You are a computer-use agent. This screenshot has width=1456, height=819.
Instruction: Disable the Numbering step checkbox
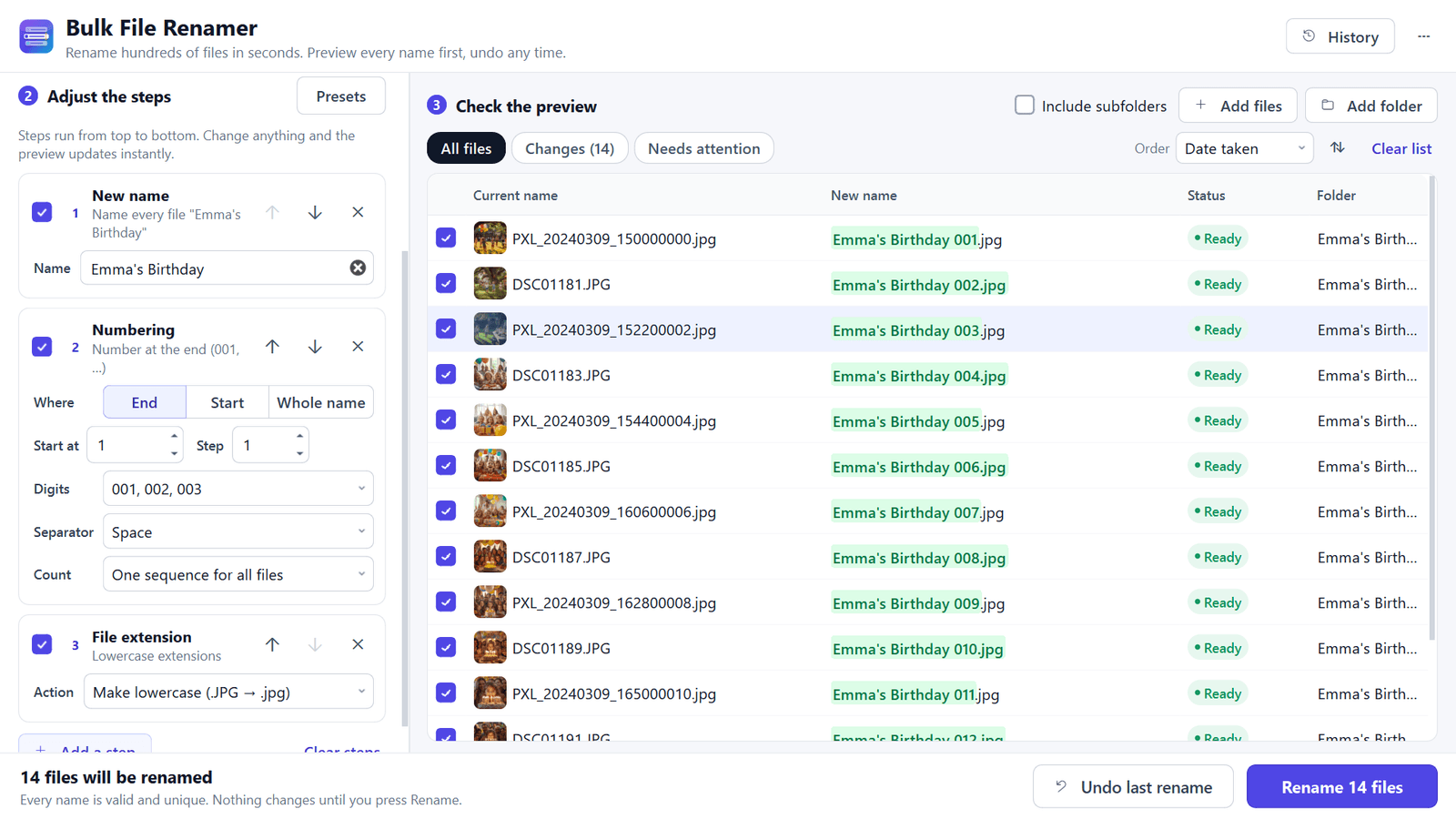[x=42, y=347]
